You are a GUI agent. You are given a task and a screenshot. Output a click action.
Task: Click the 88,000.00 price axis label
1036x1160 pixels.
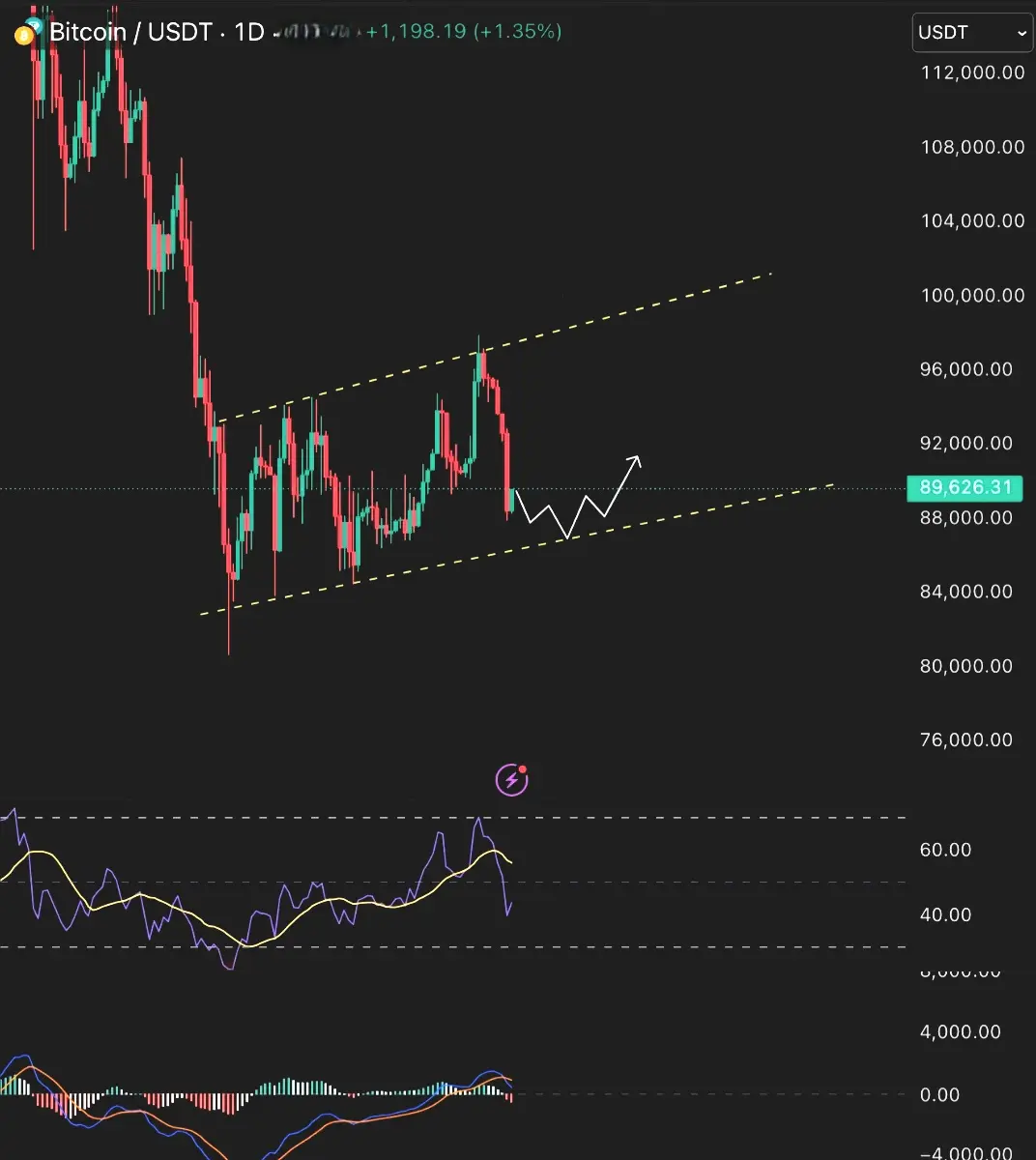[966, 517]
